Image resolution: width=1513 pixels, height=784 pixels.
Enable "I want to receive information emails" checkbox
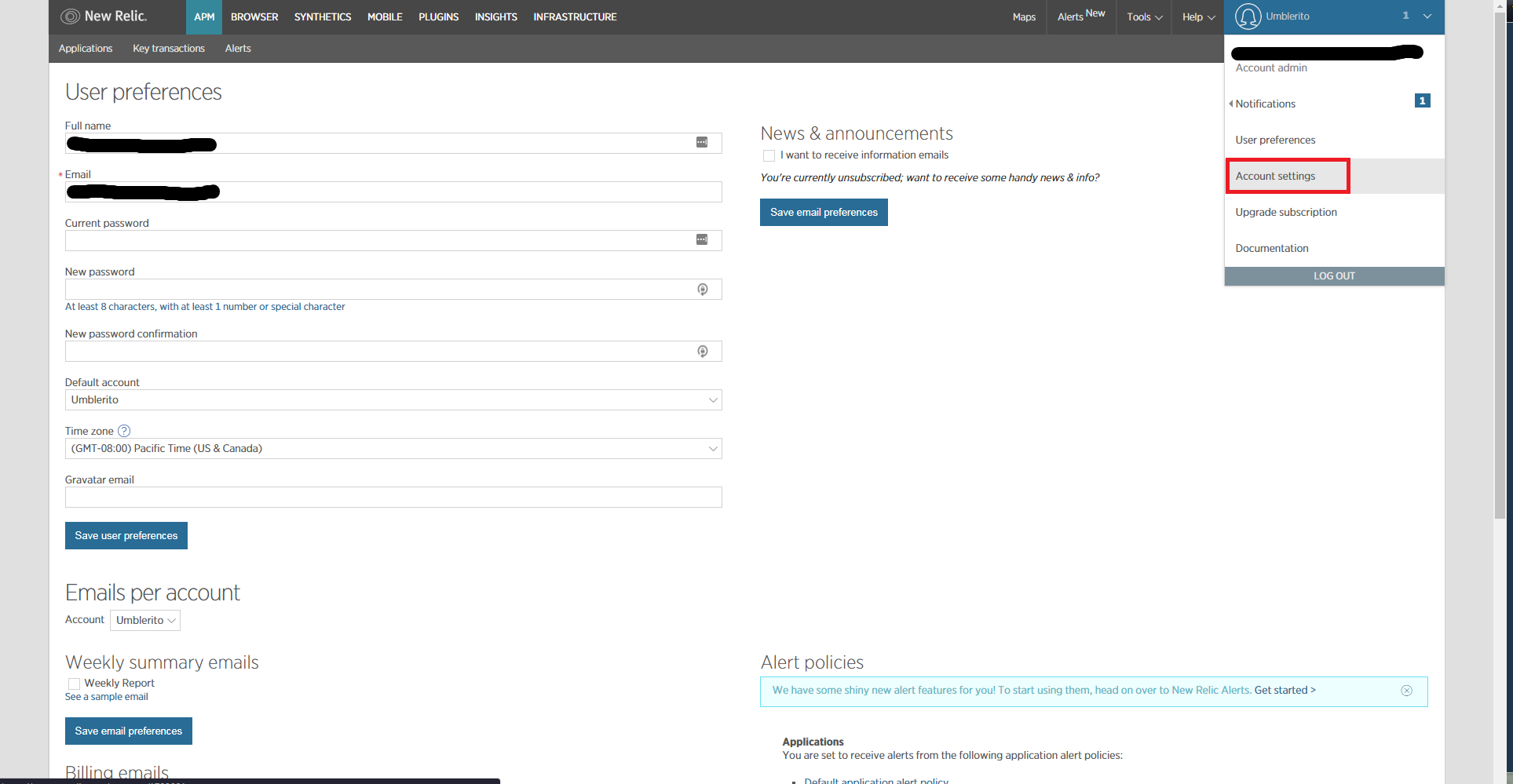pos(769,156)
